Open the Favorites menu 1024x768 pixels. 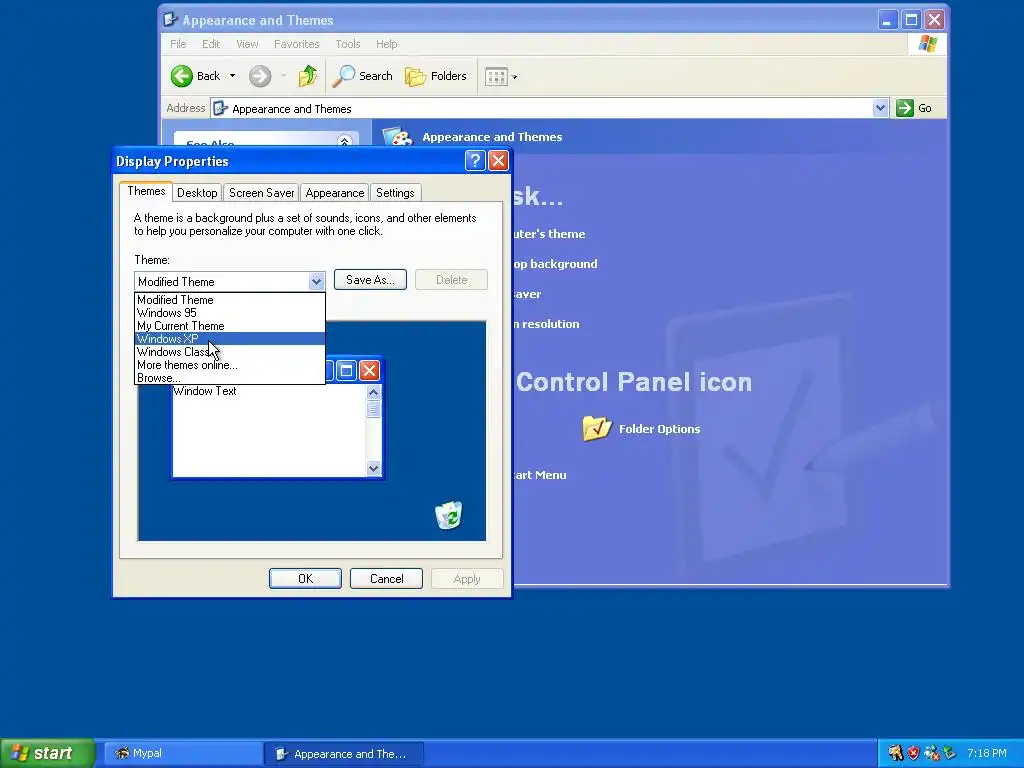point(296,44)
